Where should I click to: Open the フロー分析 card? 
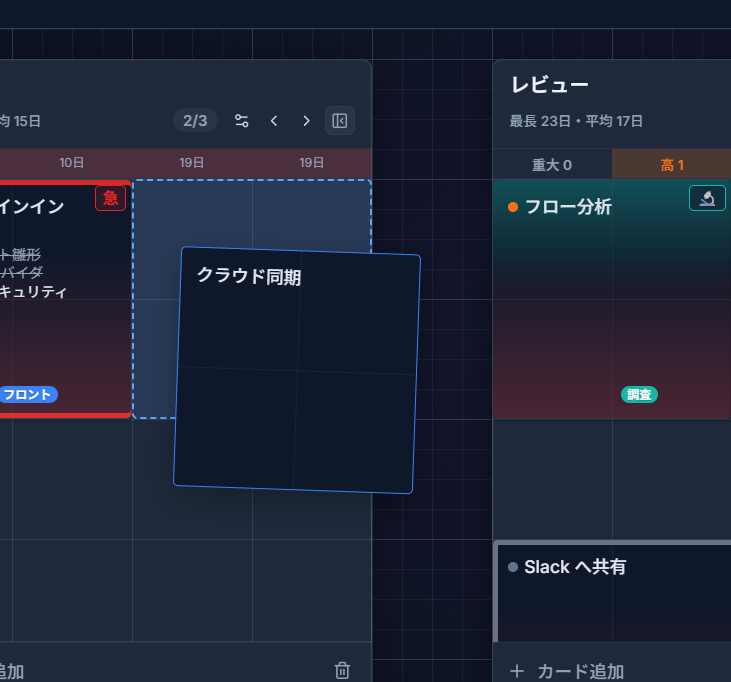[612, 299]
